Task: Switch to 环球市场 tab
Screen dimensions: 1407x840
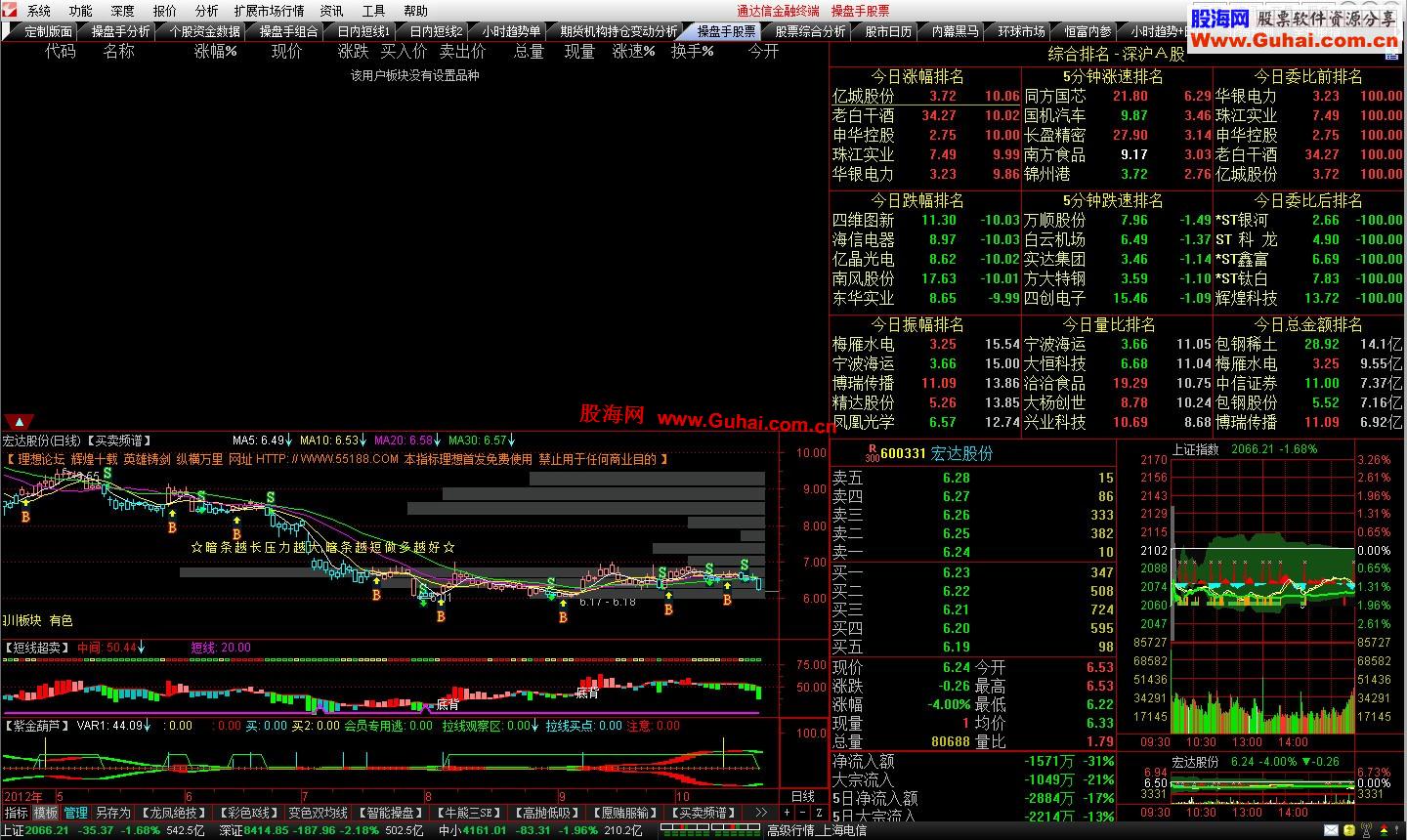Action: point(1021,31)
